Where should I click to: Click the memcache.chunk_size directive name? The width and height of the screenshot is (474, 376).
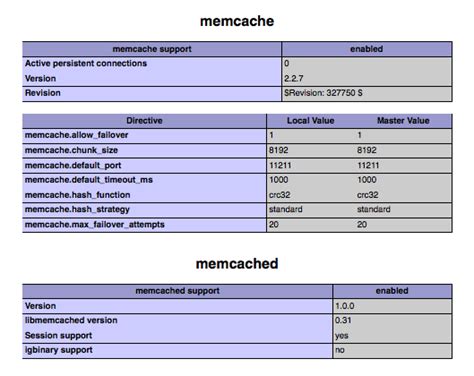coord(71,150)
